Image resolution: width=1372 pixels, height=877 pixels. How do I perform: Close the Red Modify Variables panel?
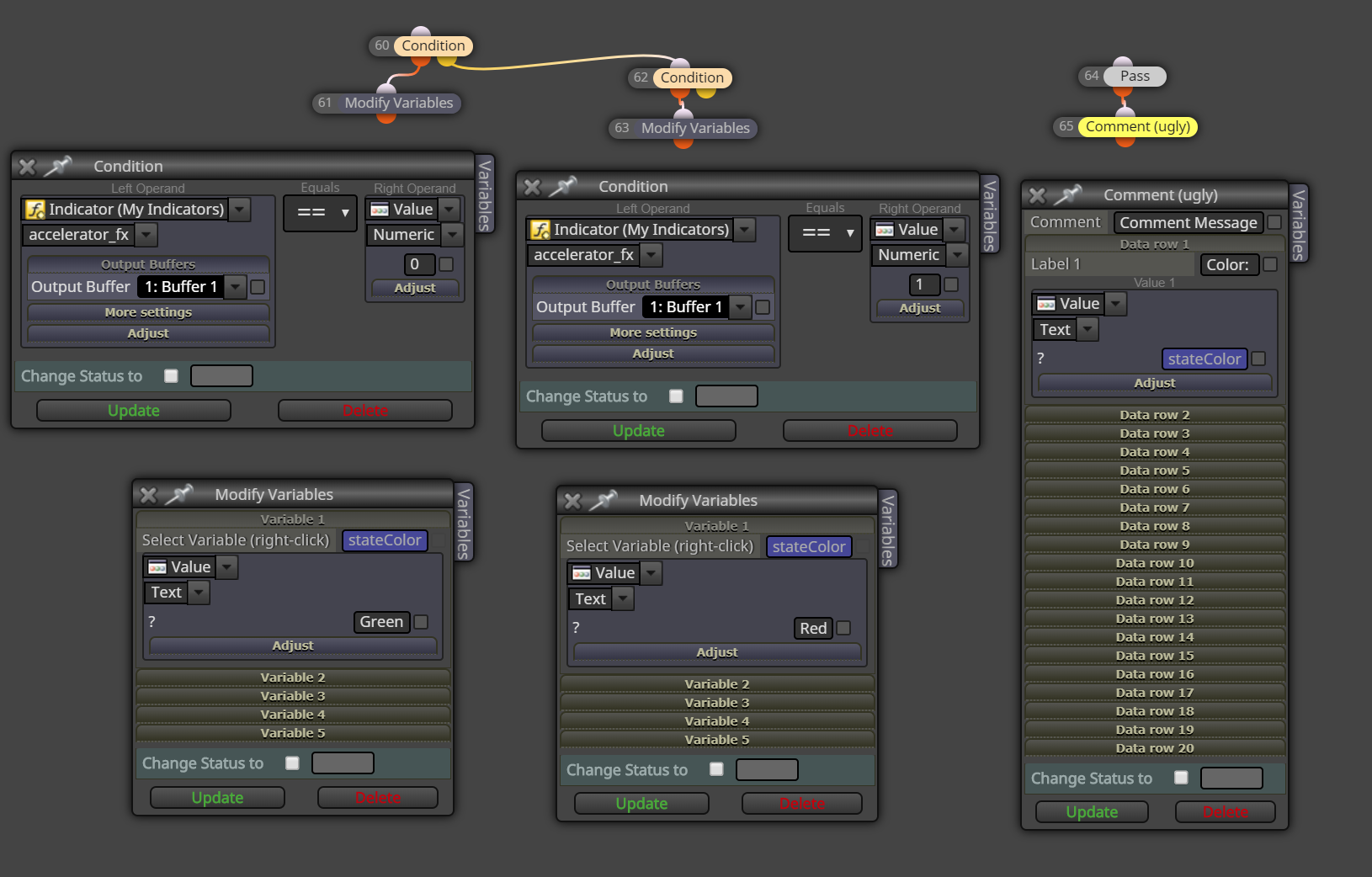573,501
